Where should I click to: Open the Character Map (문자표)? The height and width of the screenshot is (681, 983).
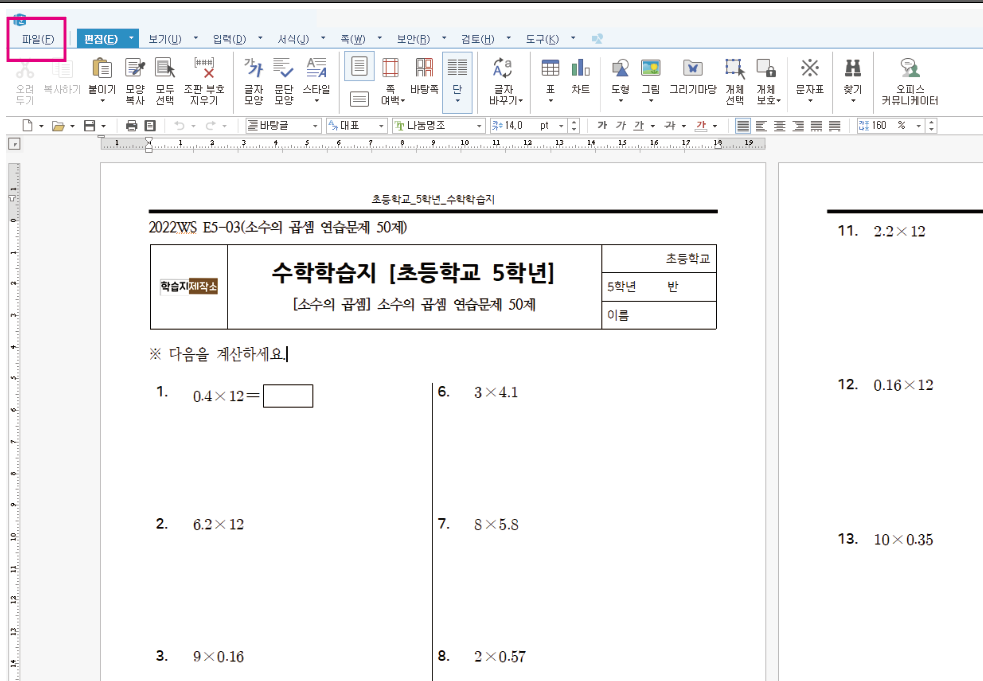click(809, 68)
